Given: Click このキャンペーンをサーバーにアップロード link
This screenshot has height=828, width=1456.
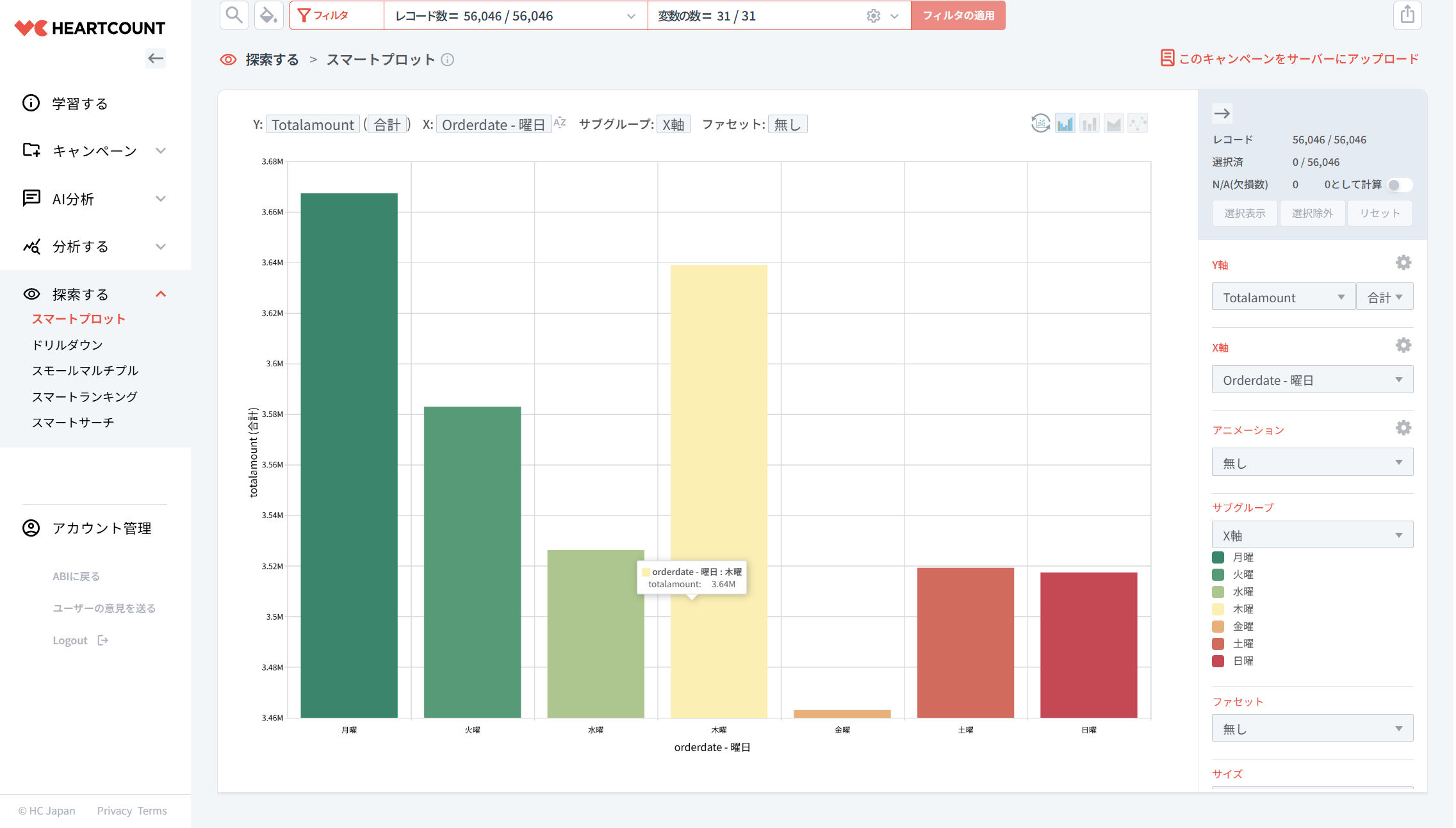Looking at the screenshot, I should coord(1299,59).
